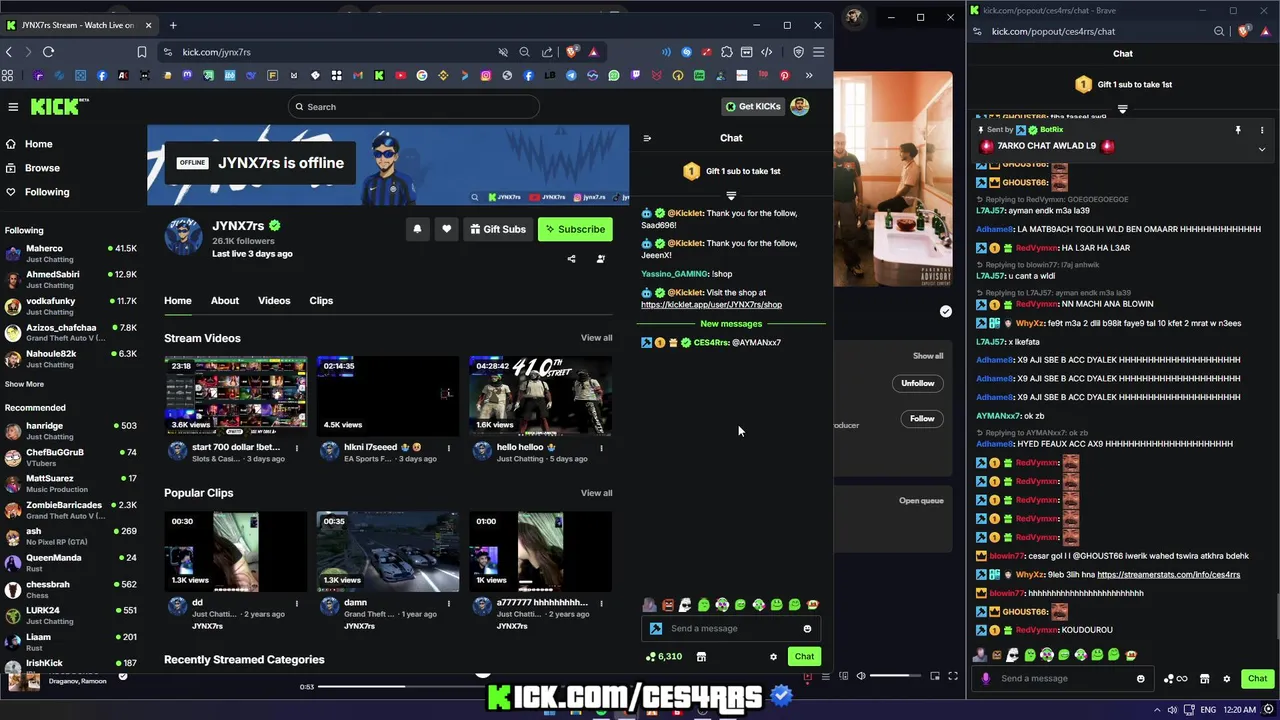Show more hidden bookmarks chevron

(809, 75)
